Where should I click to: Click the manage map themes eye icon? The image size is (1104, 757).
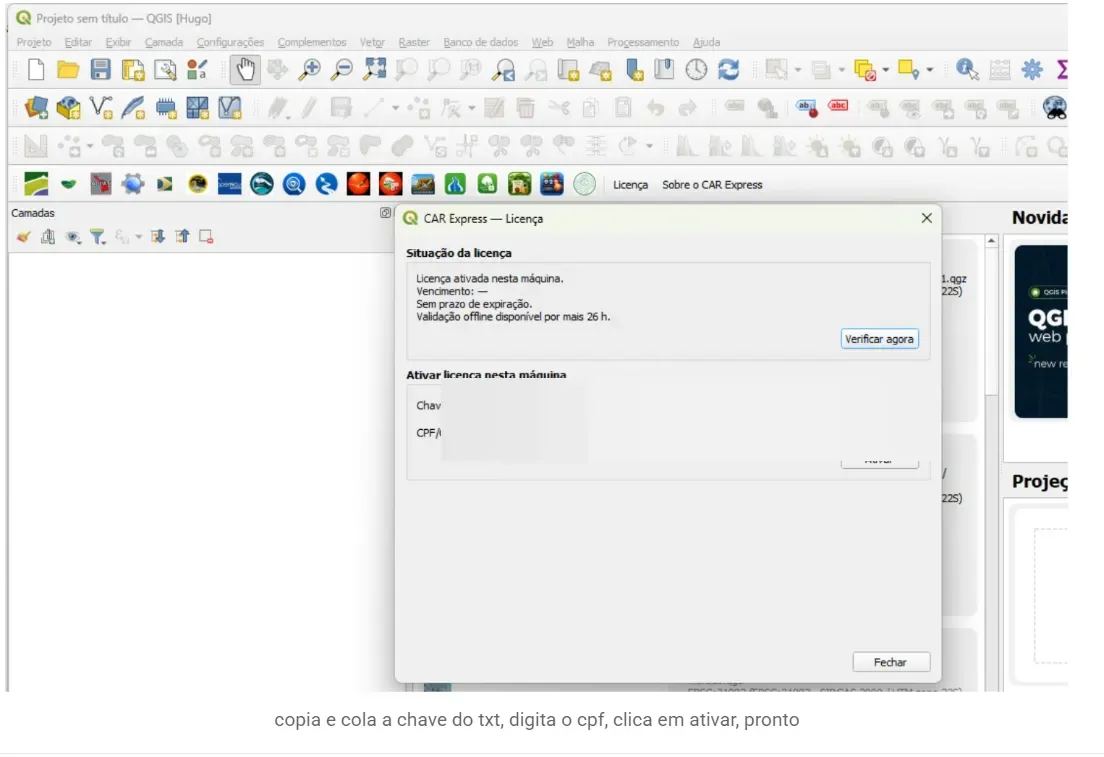coord(73,237)
